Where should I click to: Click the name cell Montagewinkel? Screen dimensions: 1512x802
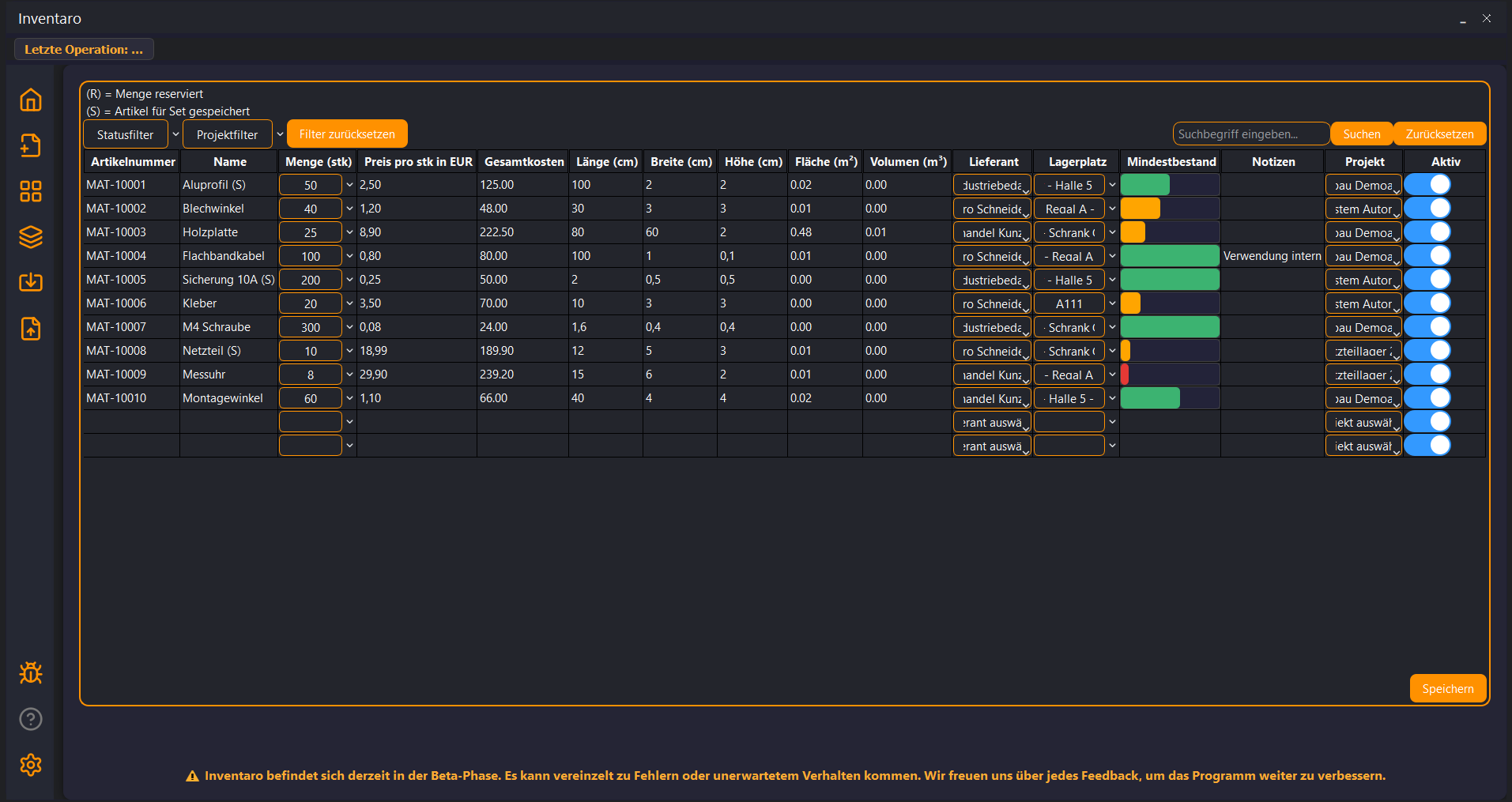(228, 398)
